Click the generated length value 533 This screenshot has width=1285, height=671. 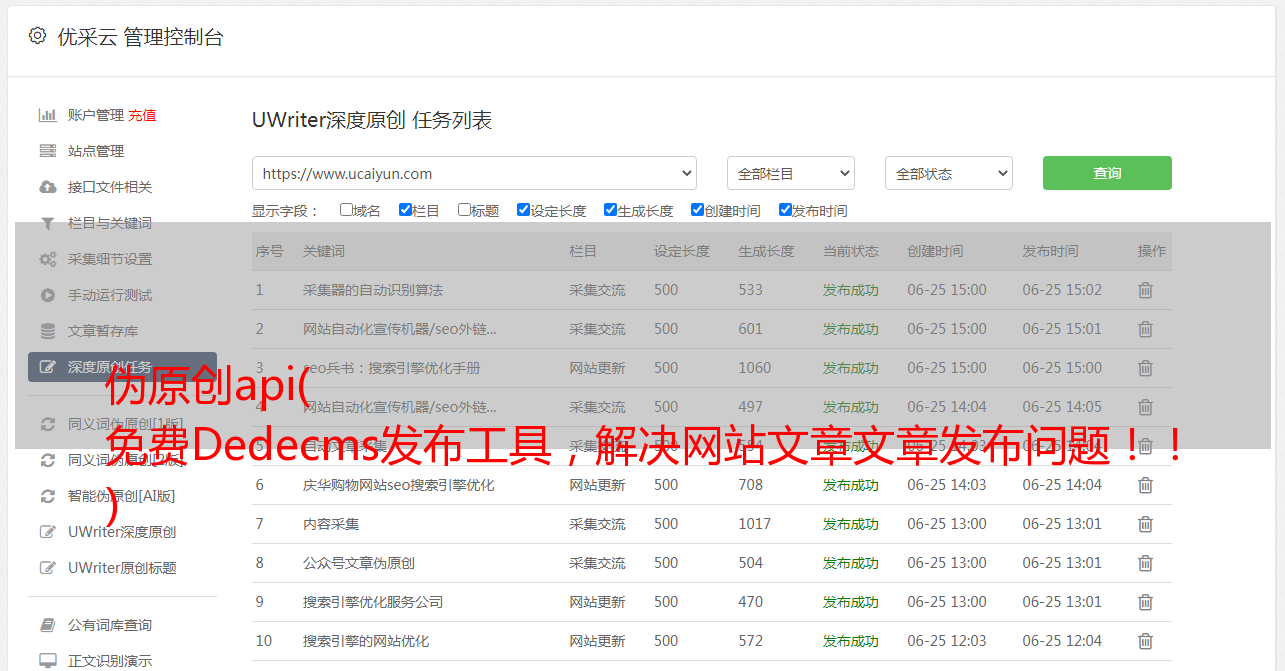[751, 290]
